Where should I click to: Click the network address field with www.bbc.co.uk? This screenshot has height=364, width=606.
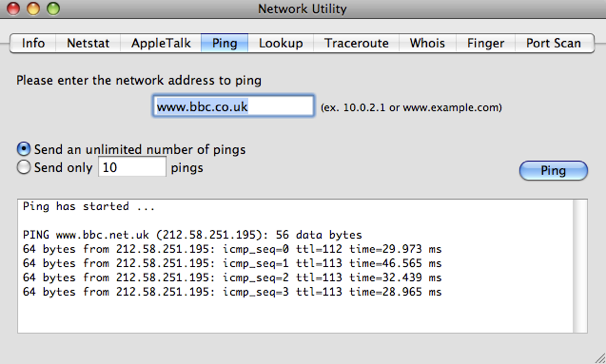233,106
